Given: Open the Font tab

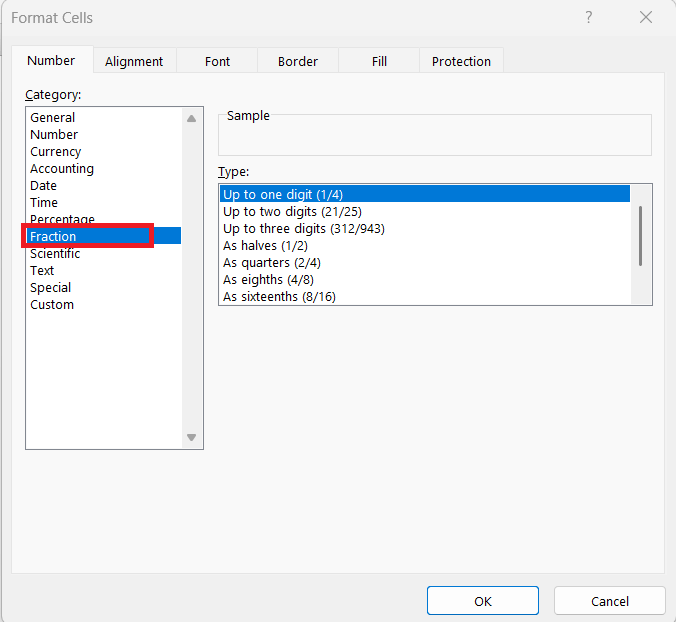Looking at the screenshot, I should pyautogui.click(x=217, y=61).
